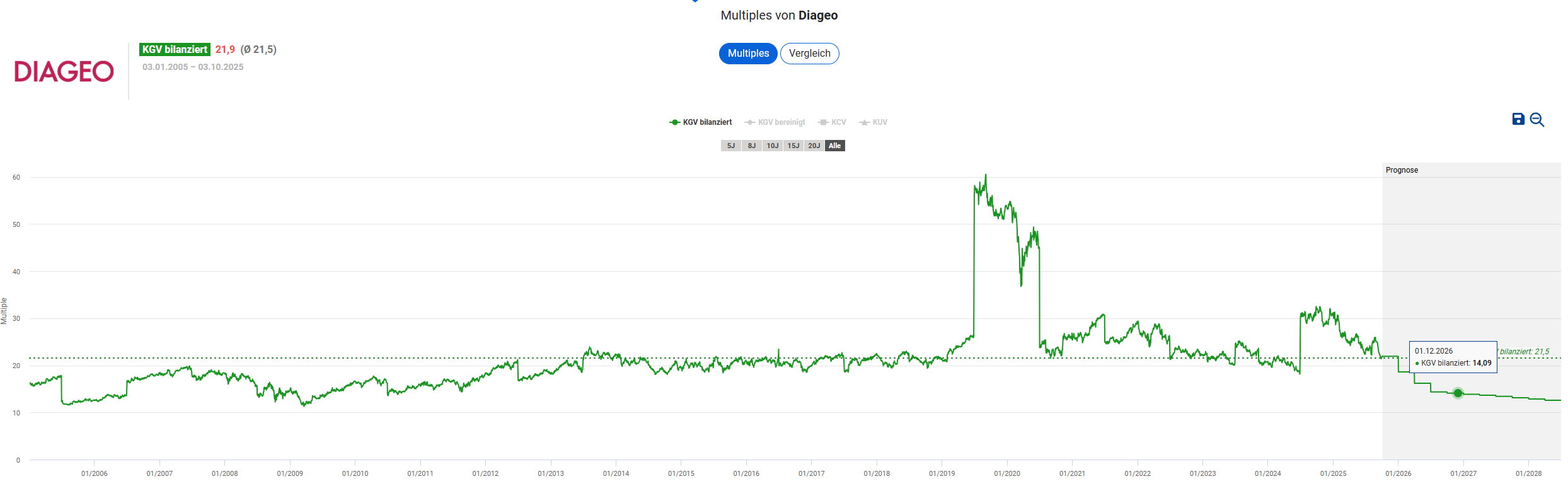
Task: Click the Multiples von Diageo heading
Action: coord(779,15)
